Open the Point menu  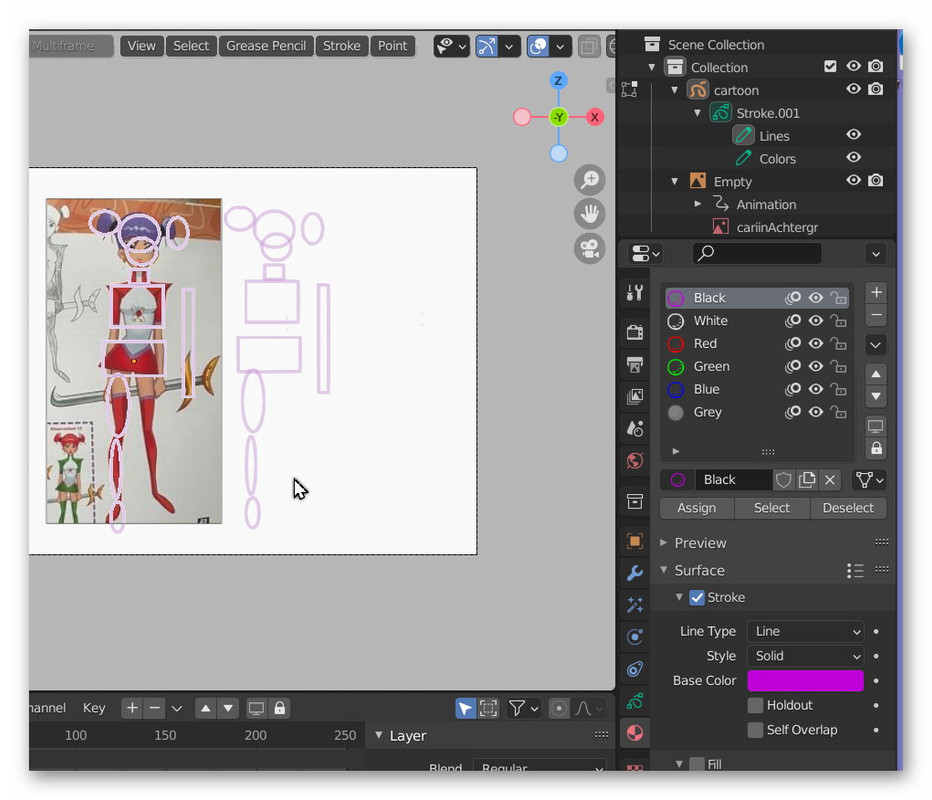click(x=392, y=46)
